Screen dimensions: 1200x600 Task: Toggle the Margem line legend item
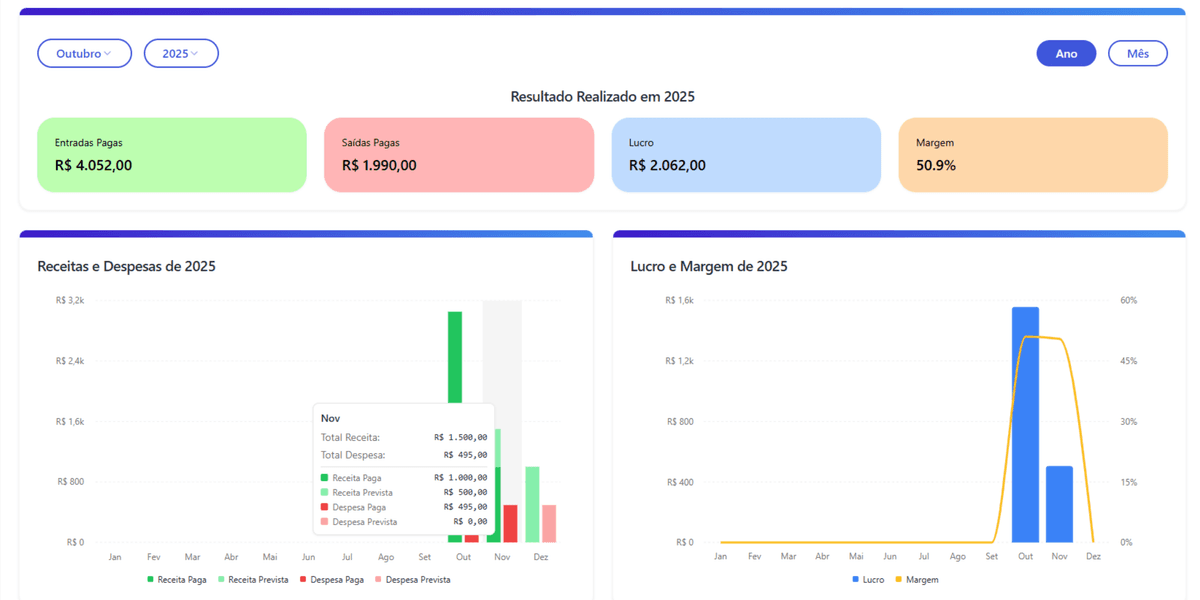tap(917, 580)
